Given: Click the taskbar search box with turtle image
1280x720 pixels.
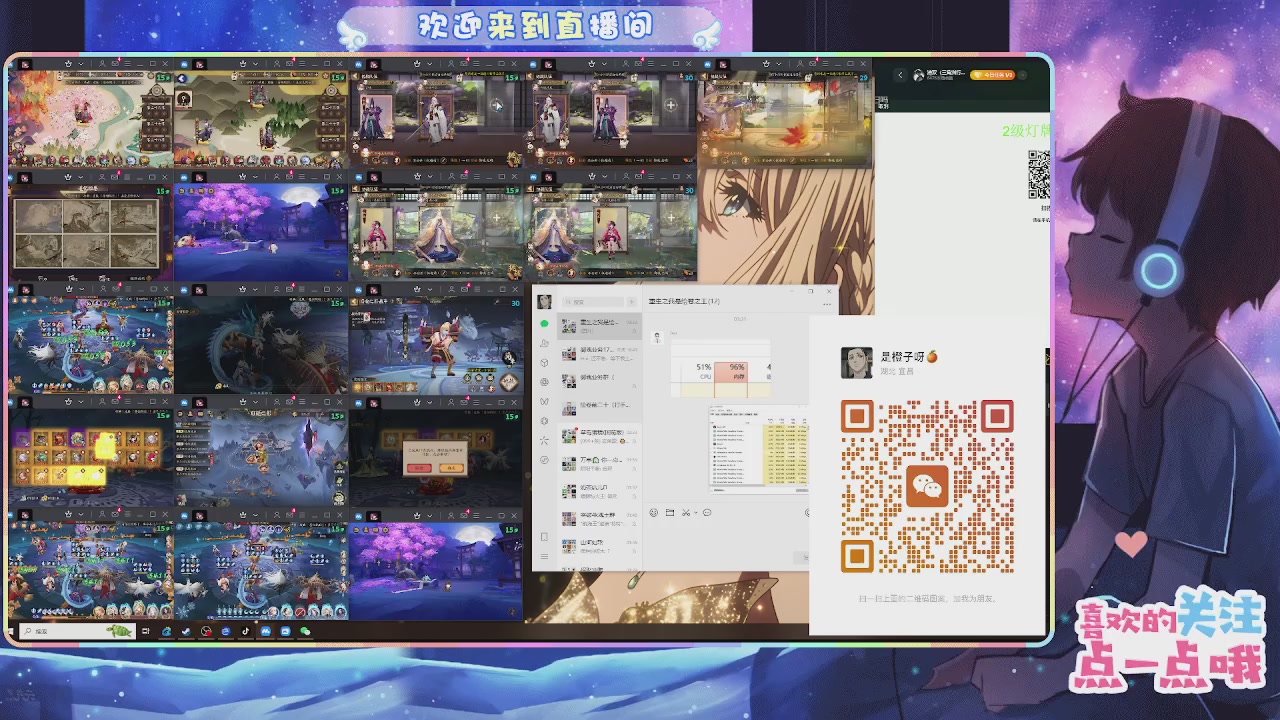Looking at the screenshot, I should coord(77,631).
